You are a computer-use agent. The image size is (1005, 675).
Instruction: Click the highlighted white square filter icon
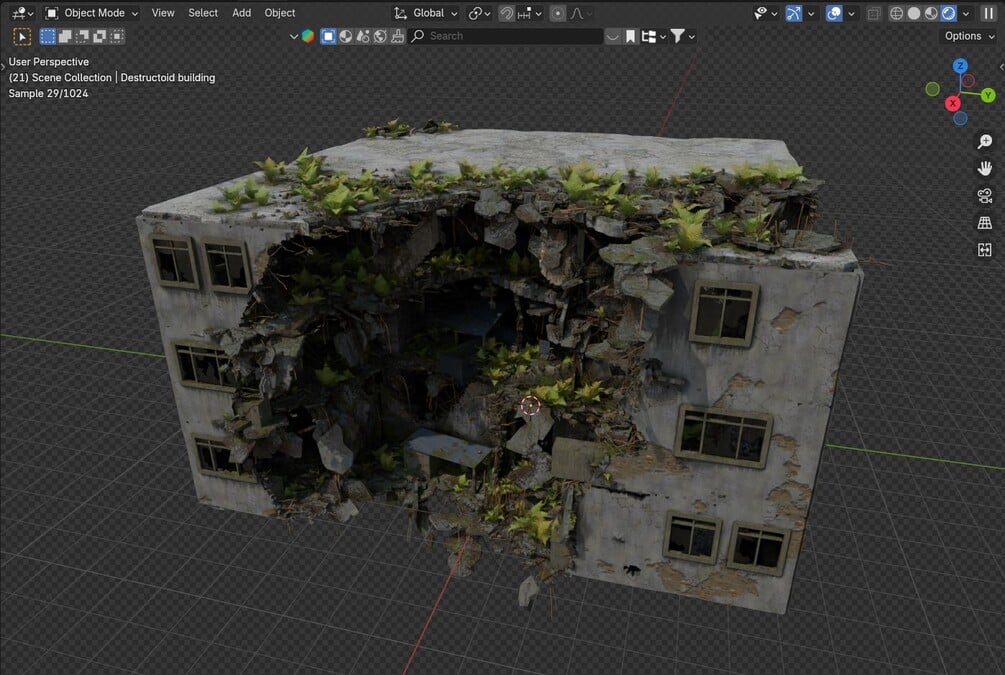[x=328, y=37]
